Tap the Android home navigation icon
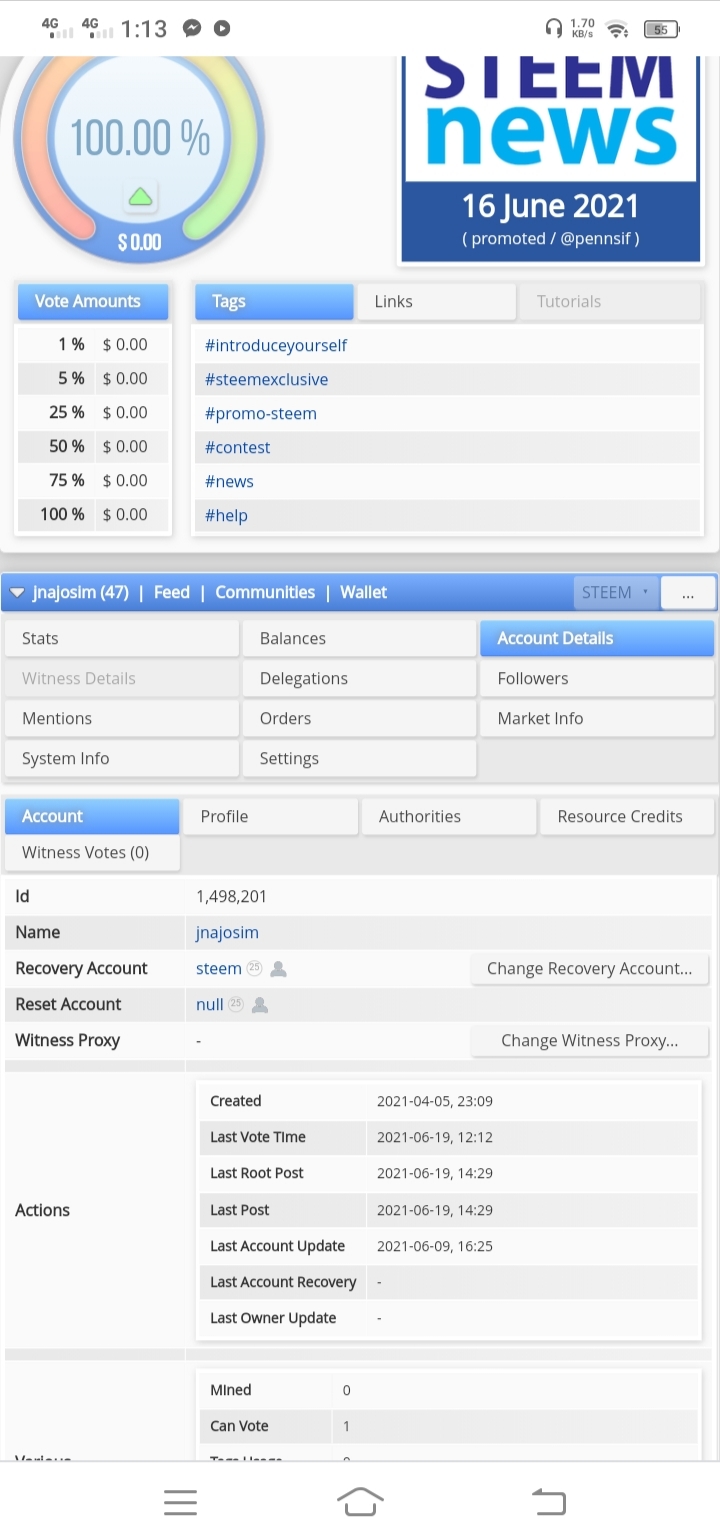 click(360, 1501)
